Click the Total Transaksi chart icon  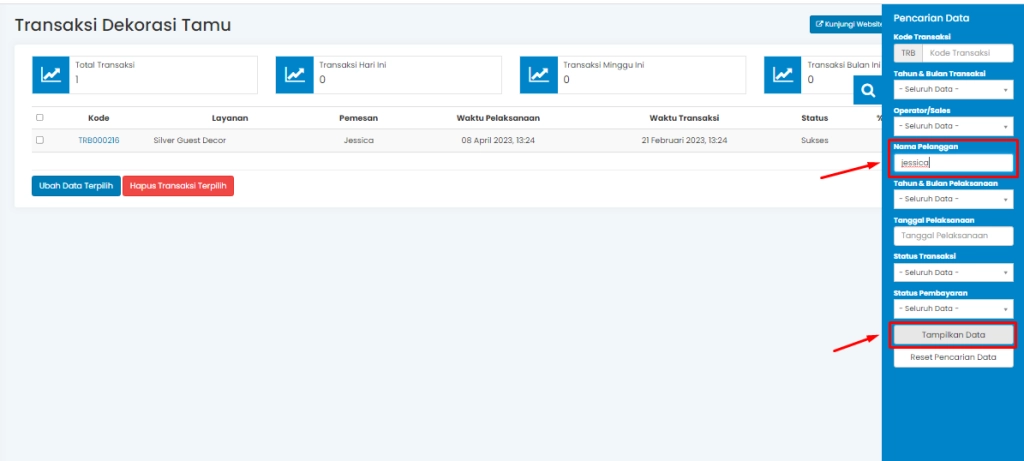[x=50, y=74]
